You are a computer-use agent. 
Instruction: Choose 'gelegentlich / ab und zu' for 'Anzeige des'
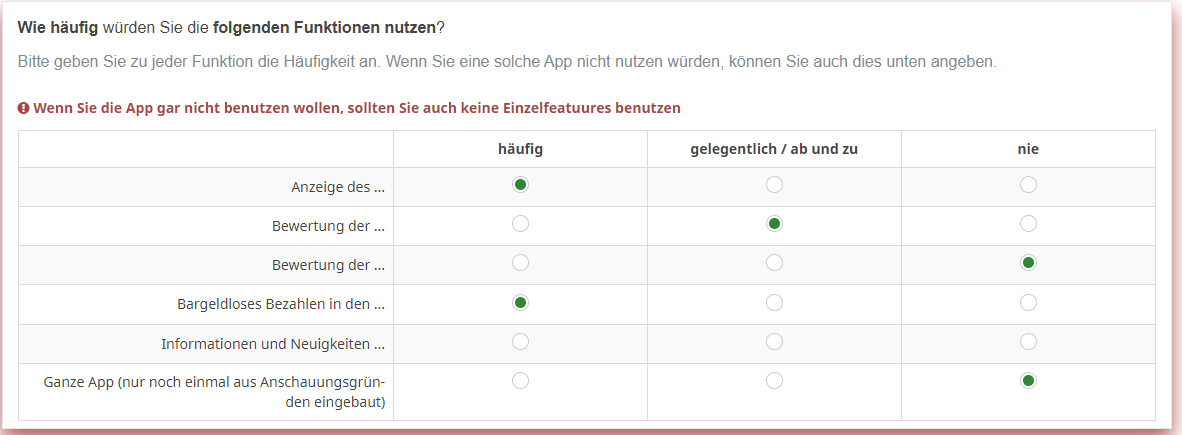774,185
